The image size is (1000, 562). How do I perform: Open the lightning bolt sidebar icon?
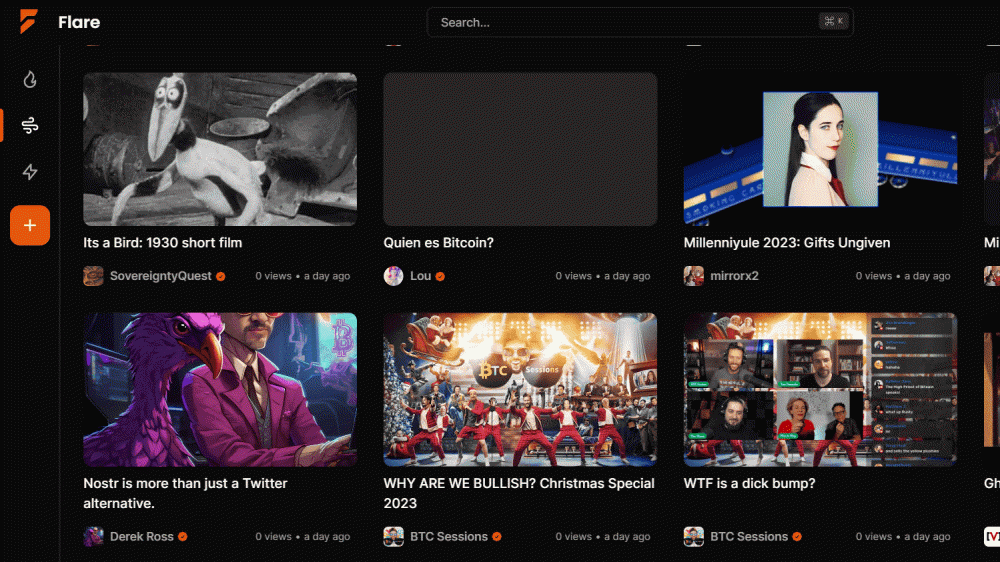click(30, 172)
